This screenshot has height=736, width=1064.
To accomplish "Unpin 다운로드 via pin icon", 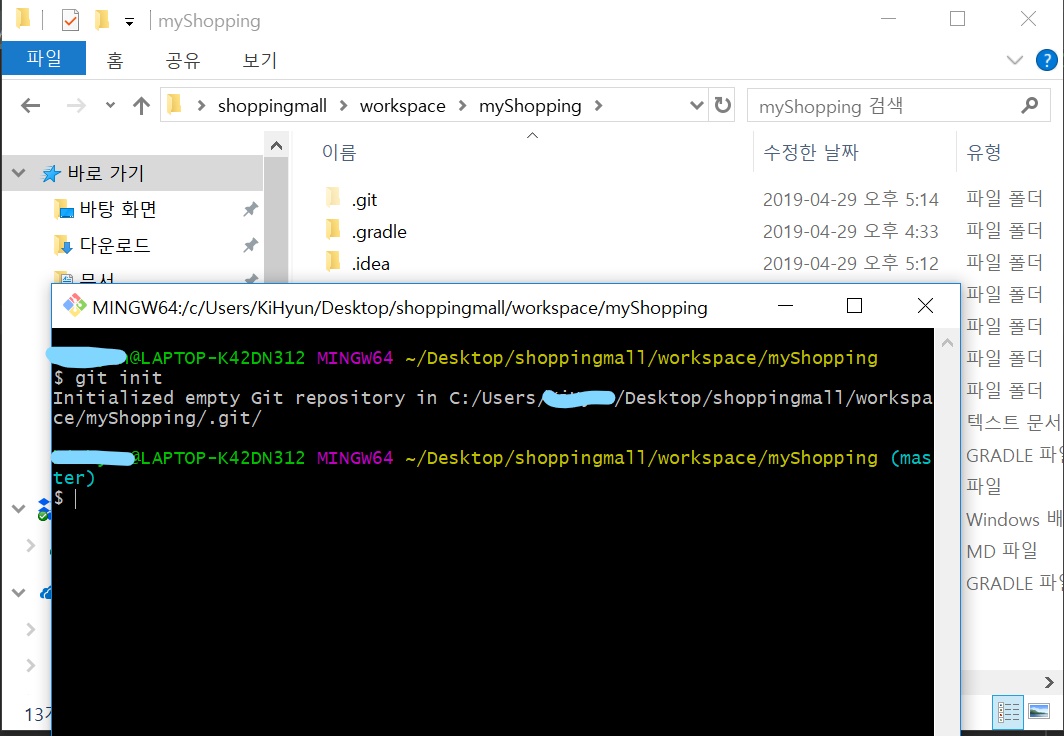I will coord(250,245).
